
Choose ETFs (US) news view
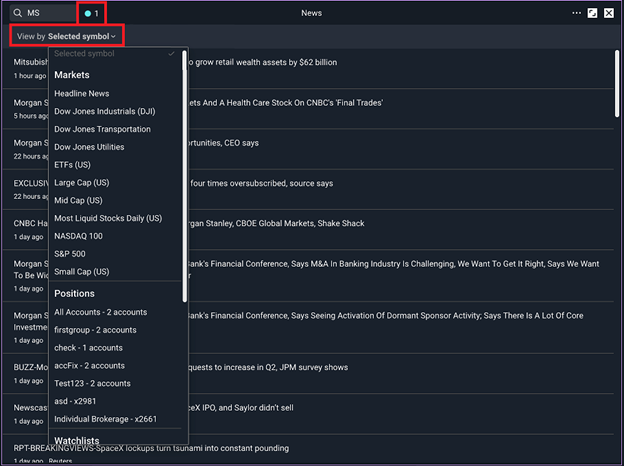72,165
